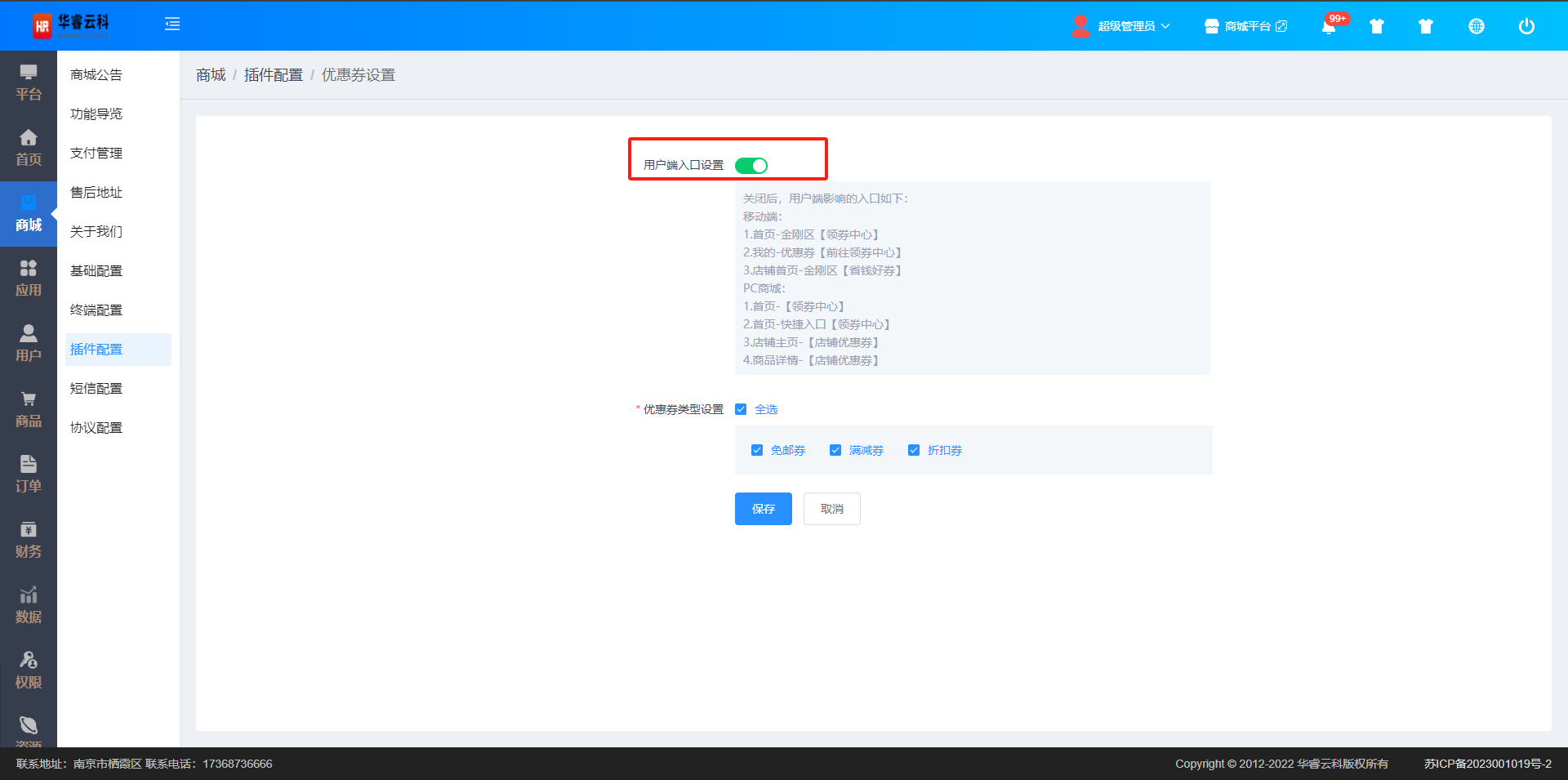Expand the 超级管理员 user dropdown

tap(1125, 26)
